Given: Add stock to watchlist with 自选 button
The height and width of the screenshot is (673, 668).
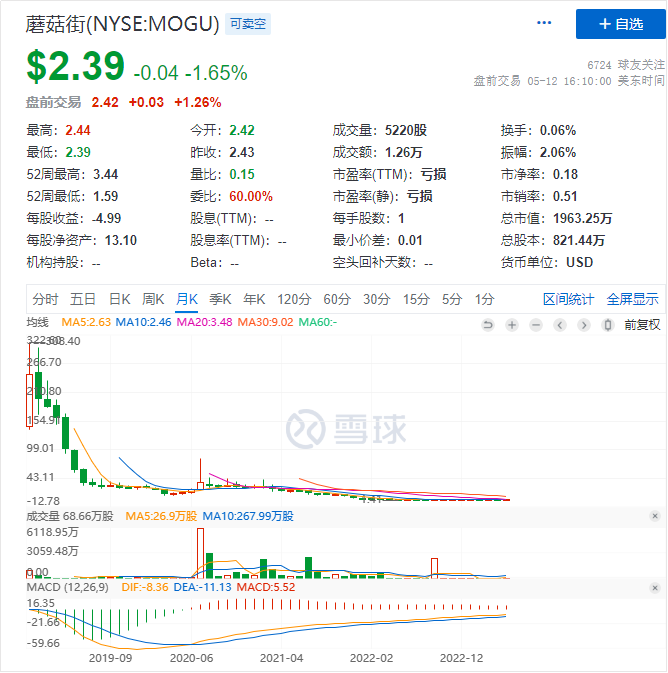Looking at the screenshot, I should point(620,24).
